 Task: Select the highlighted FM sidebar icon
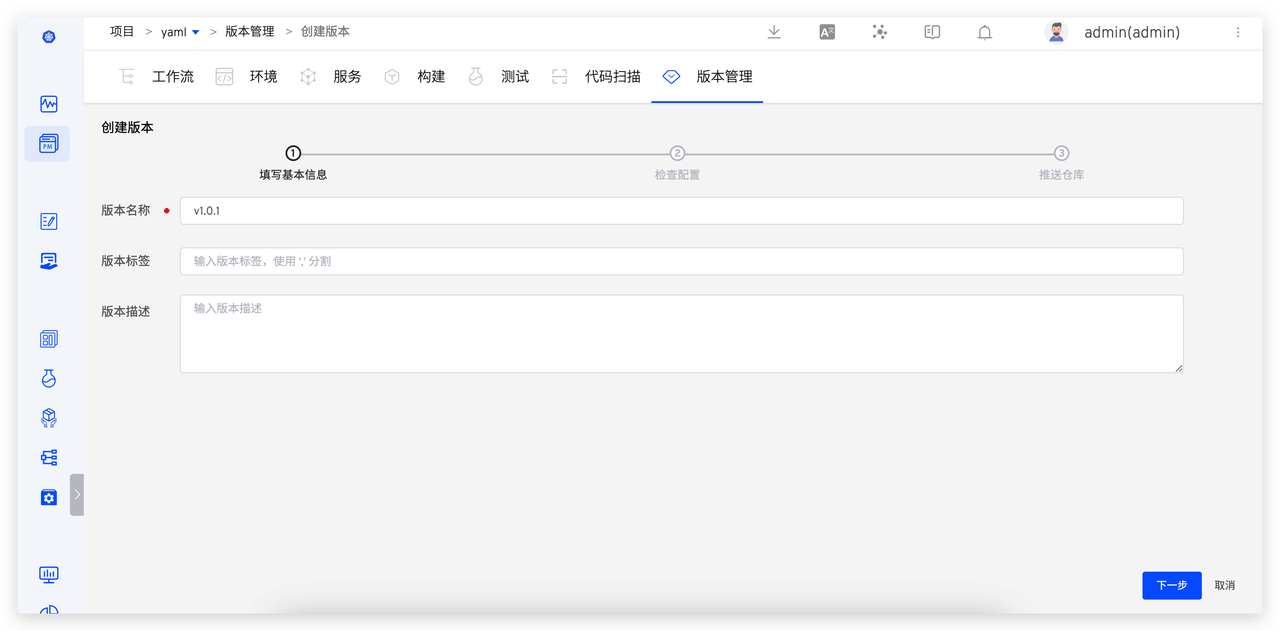pyautogui.click(x=47, y=143)
